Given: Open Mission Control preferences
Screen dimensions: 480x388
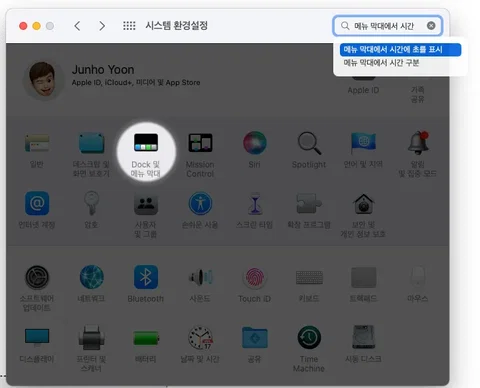Looking at the screenshot, I should (x=200, y=154).
